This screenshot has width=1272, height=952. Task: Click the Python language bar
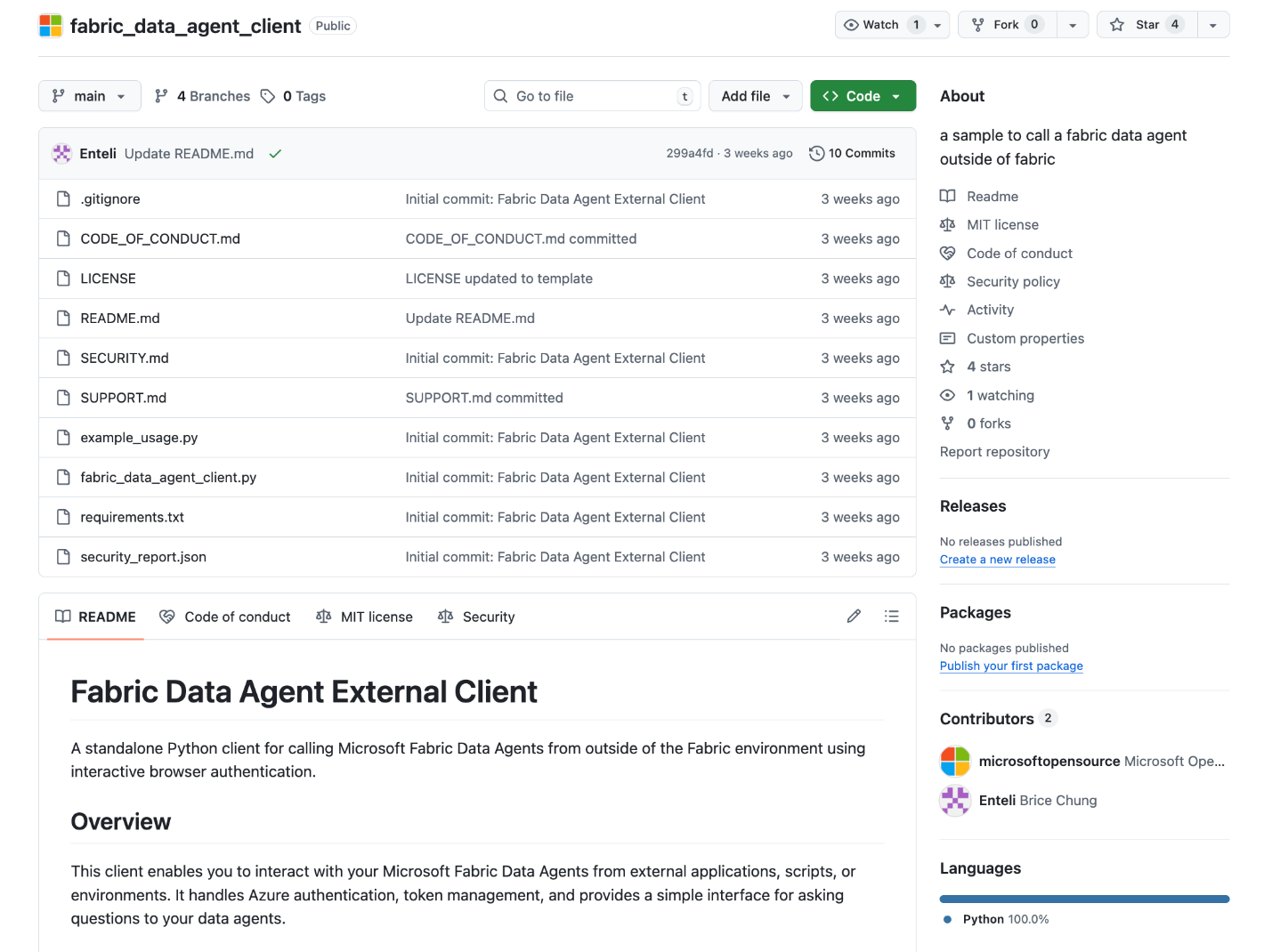[1084, 899]
